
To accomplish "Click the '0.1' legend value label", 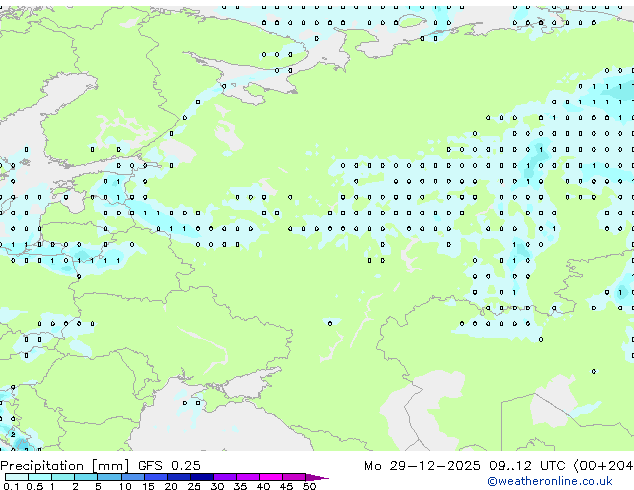I will tap(11, 486).
